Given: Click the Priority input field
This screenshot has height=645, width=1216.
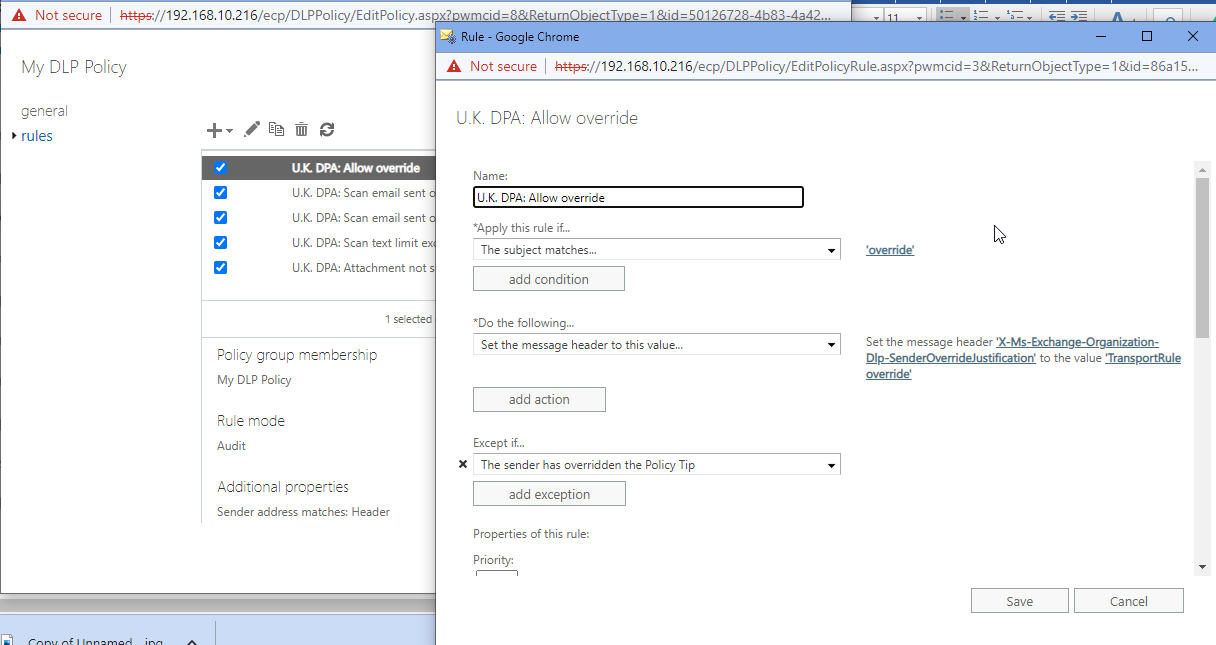Looking at the screenshot, I should pyautogui.click(x=496, y=572).
